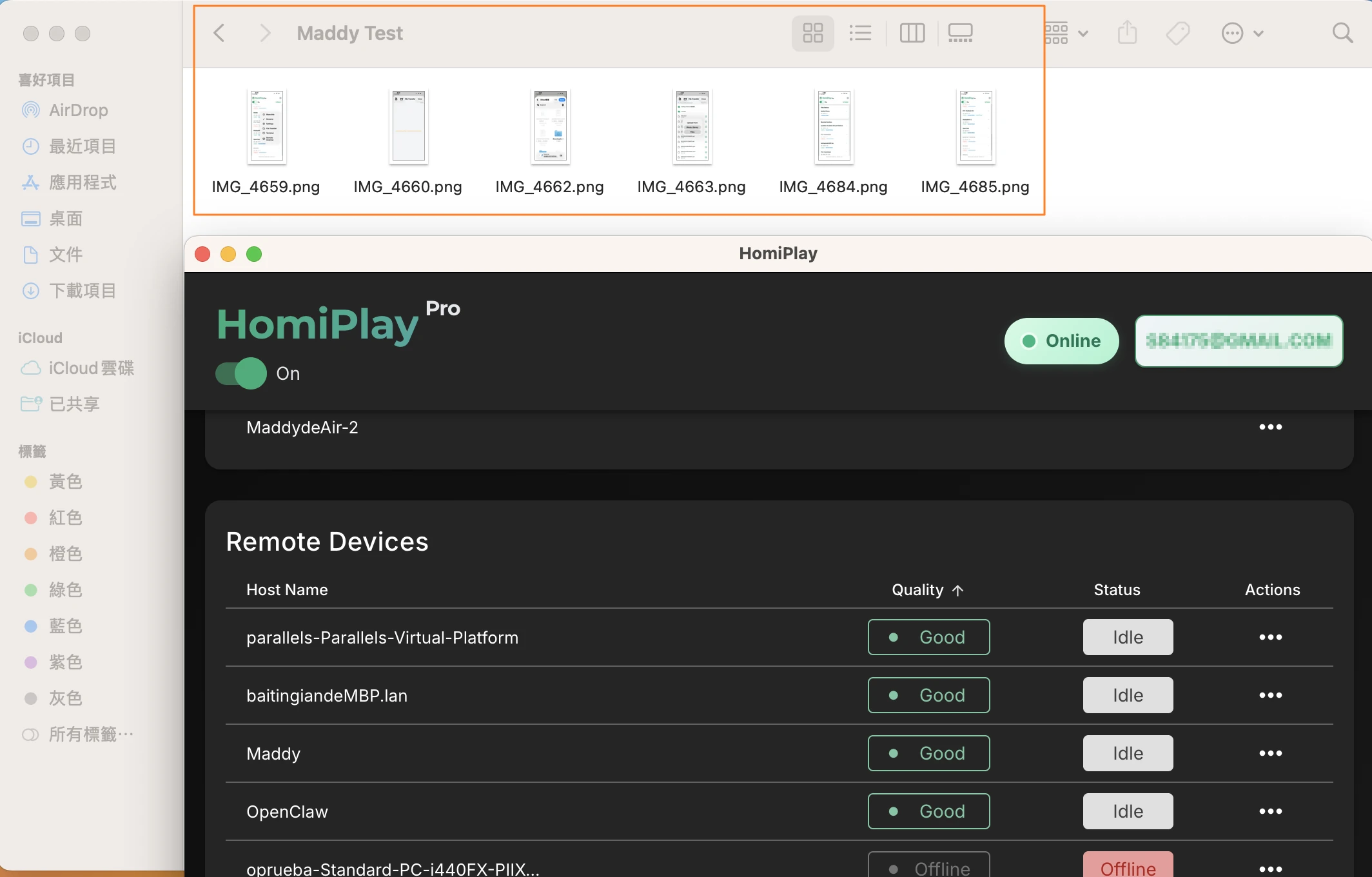The width and height of the screenshot is (1372, 877).
Task: Open 已共享 in Finder sidebar
Action: 60,404
